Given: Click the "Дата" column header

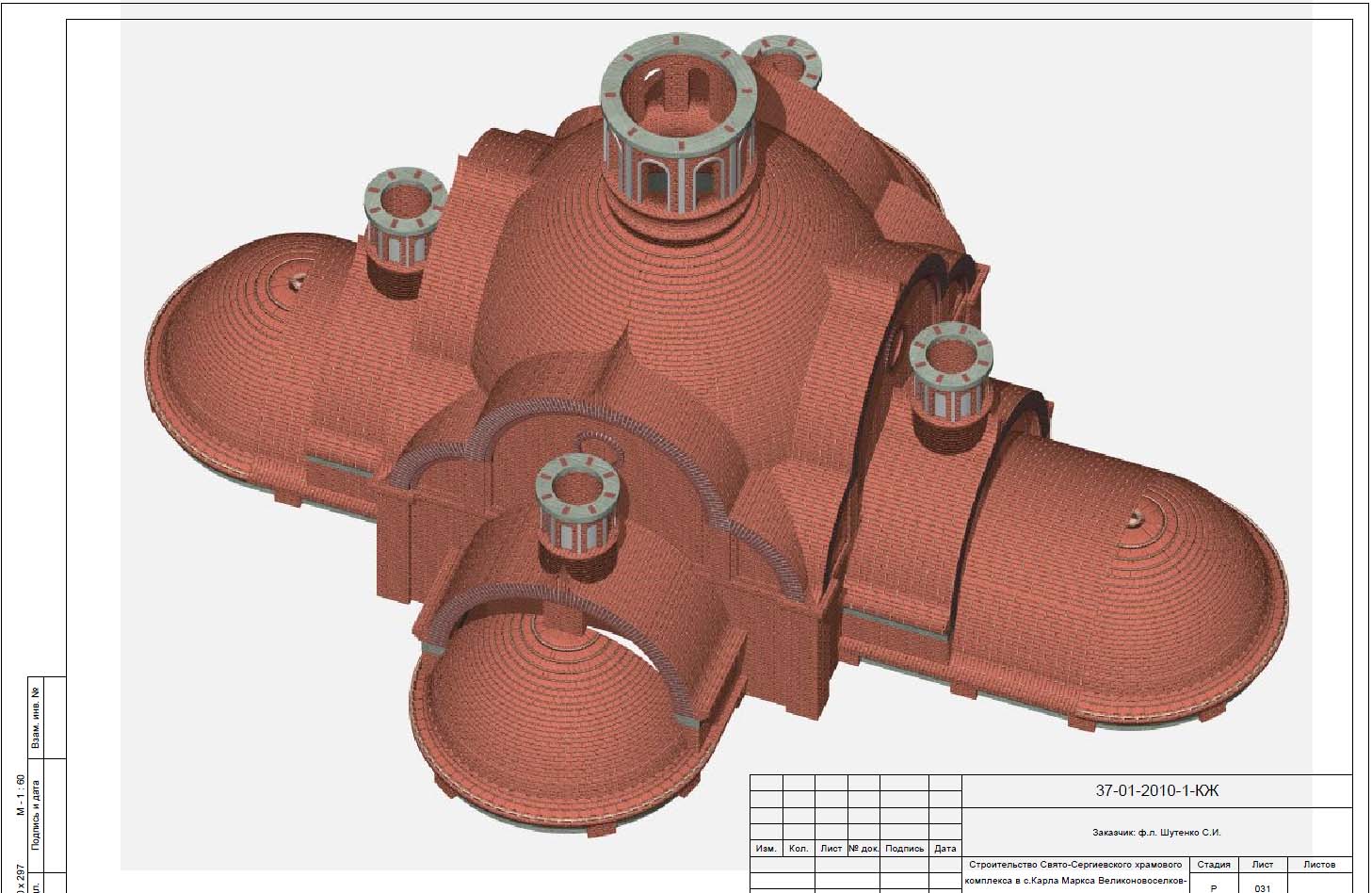Looking at the screenshot, I should click(945, 849).
